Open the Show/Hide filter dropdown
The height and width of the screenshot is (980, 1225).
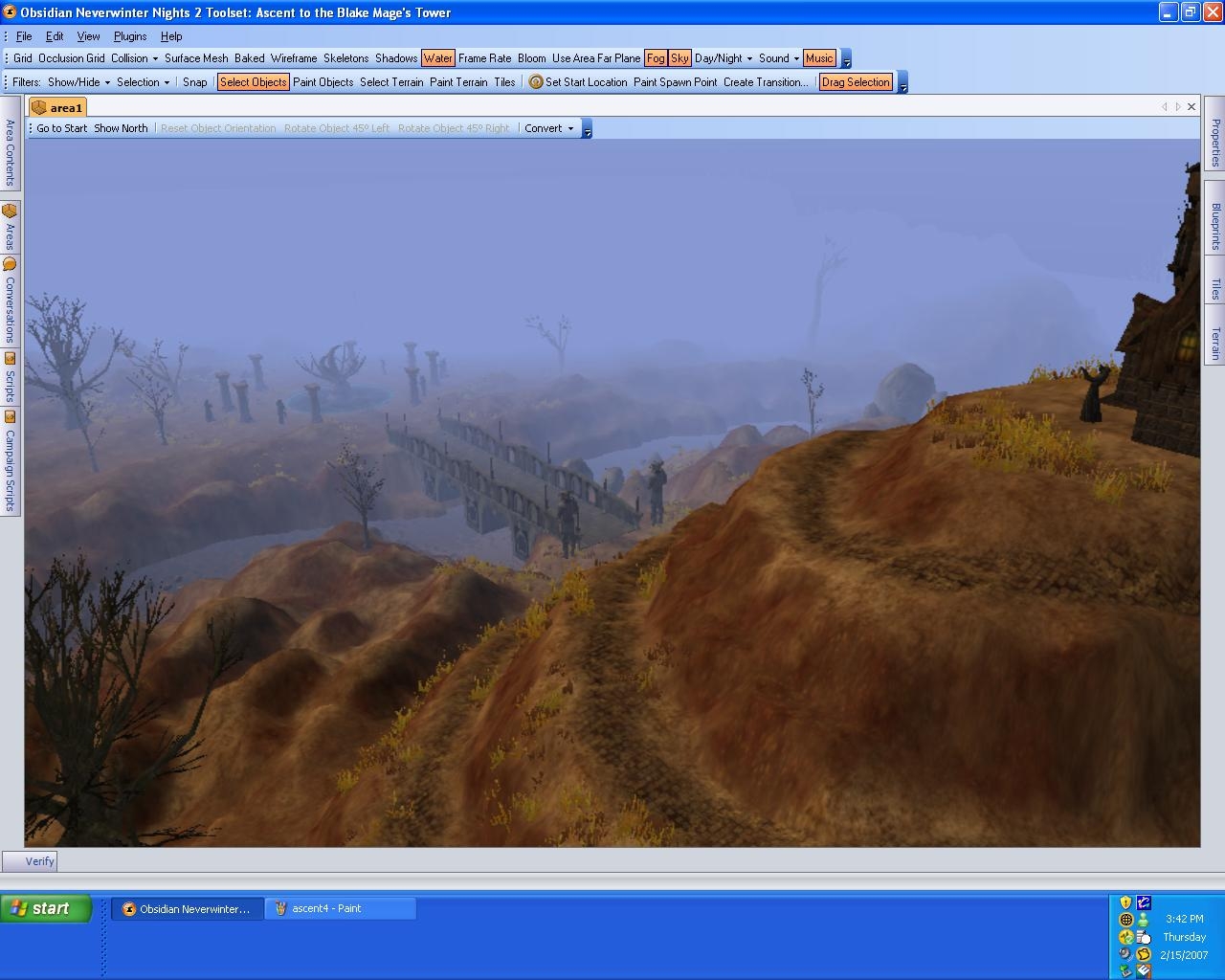[x=78, y=82]
